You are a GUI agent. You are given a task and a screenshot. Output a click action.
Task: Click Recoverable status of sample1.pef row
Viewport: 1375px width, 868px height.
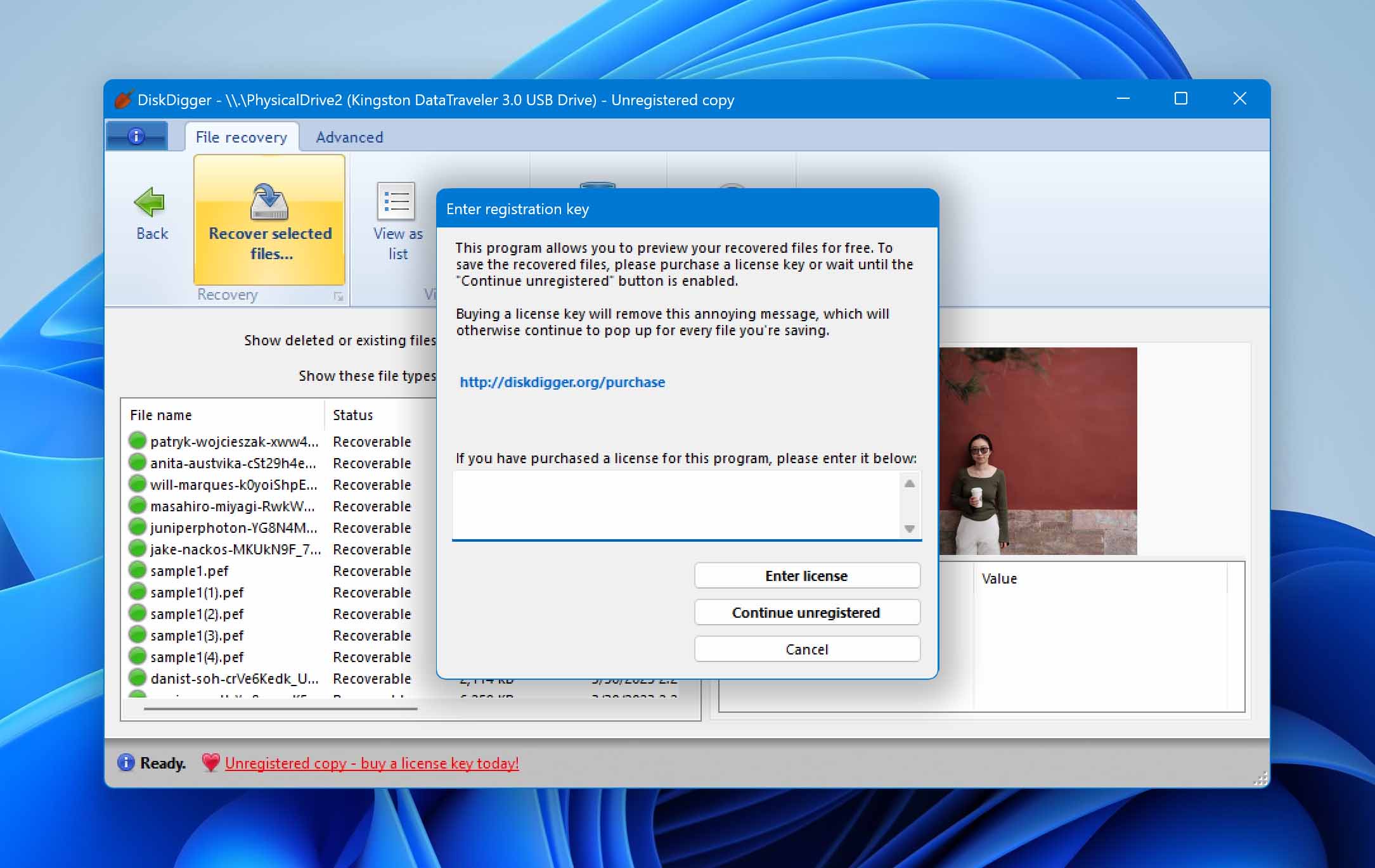[x=371, y=571]
